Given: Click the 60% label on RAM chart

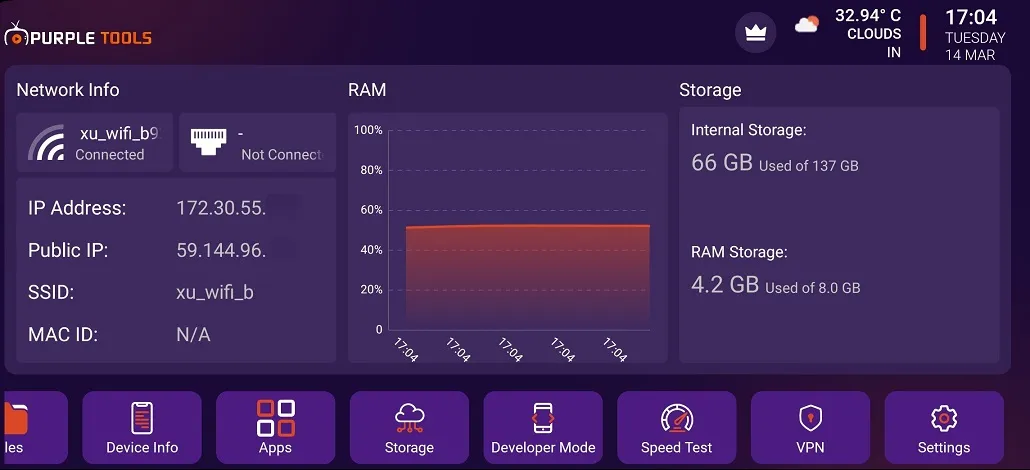Looking at the screenshot, I should pyautogui.click(x=370, y=210).
